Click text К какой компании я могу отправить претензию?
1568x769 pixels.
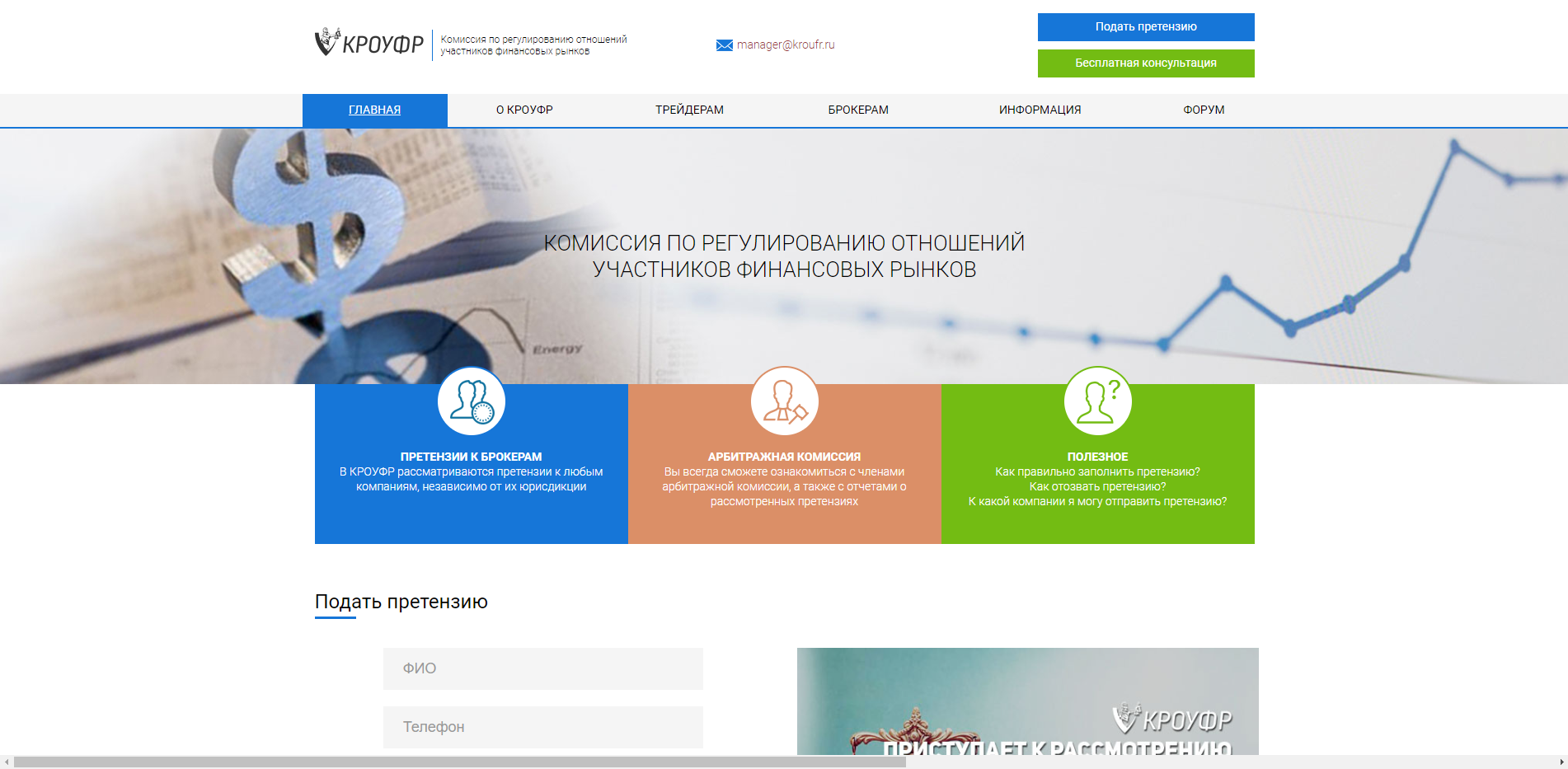point(1098,502)
